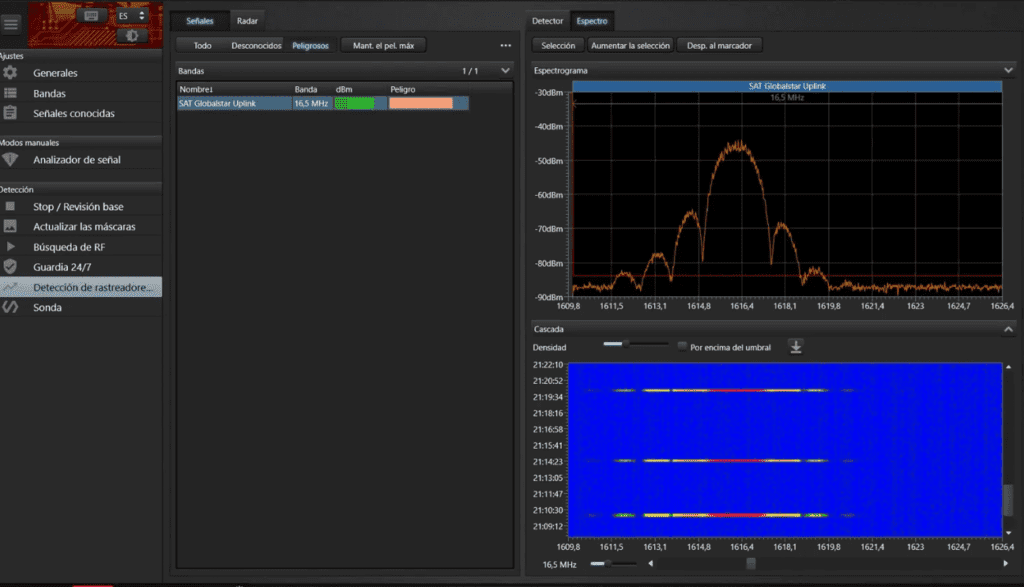Collapse the Espectrograma section
The image size is (1024, 587).
(1008, 71)
